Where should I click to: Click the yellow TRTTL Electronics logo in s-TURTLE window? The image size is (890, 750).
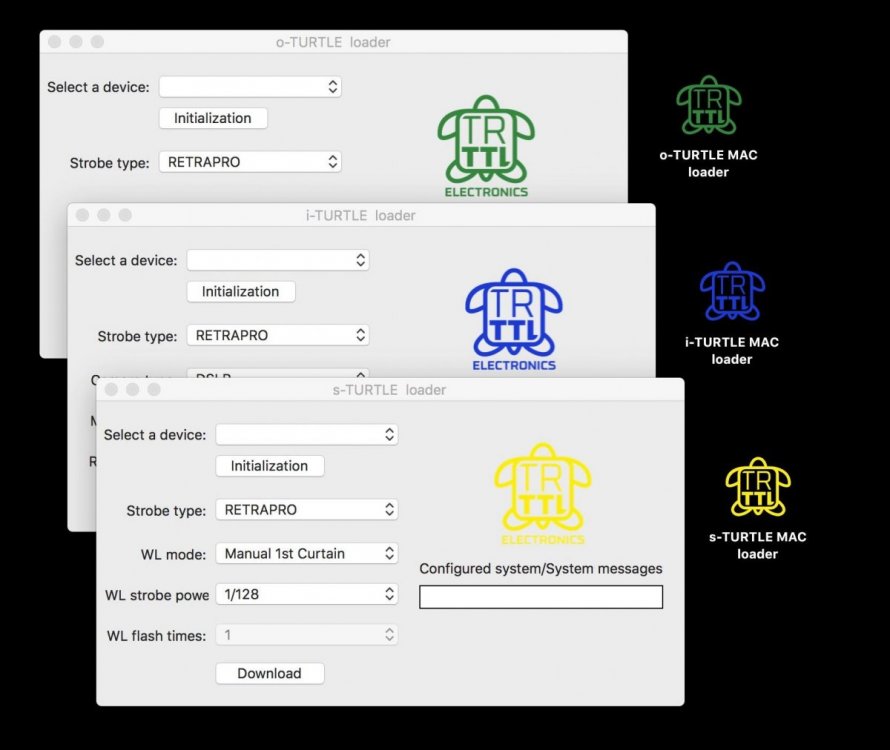click(543, 494)
